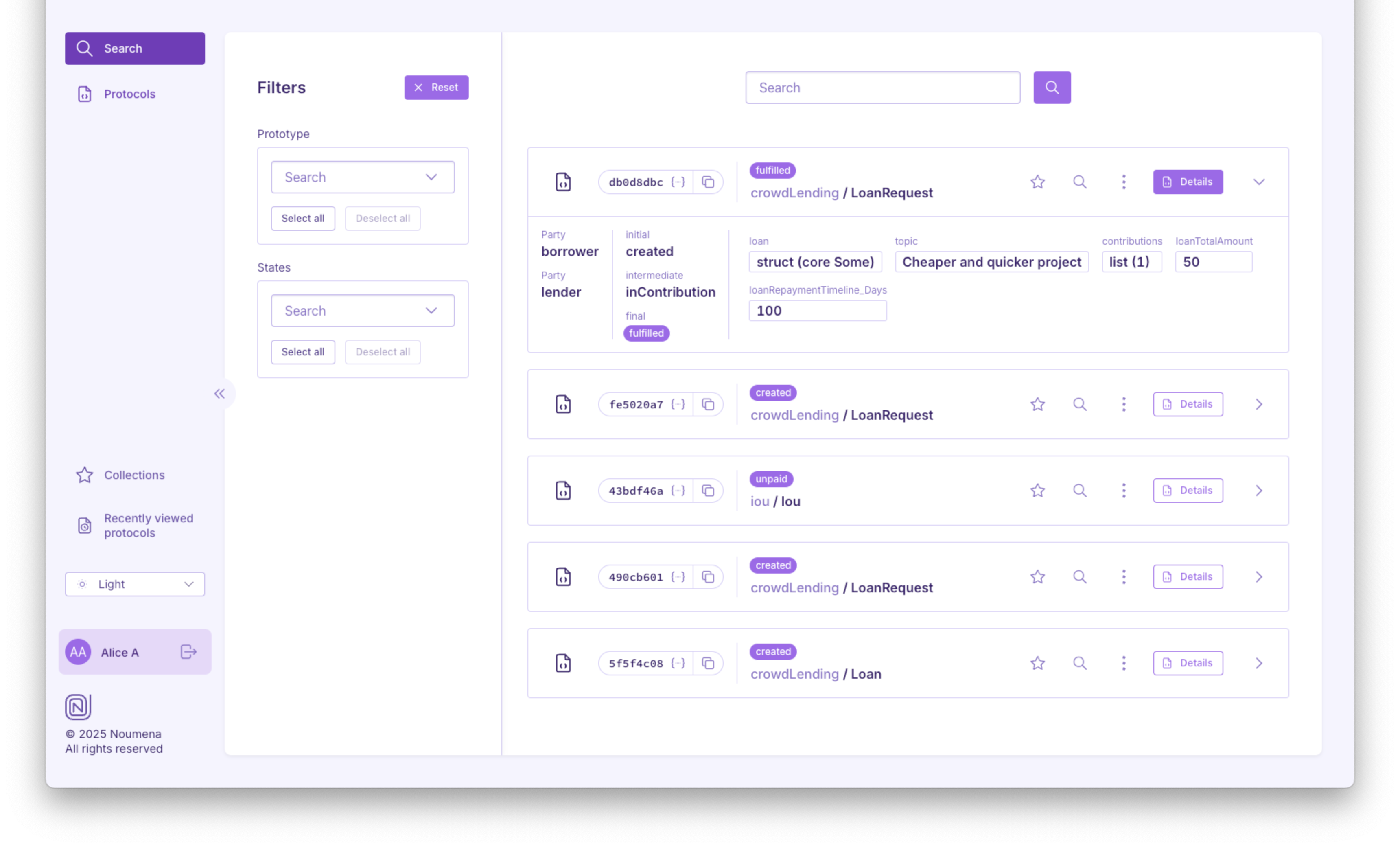Screen dimensions: 1400x848
Task: Click the magnifier icon on 490cb601 row
Action: tap(1080, 577)
